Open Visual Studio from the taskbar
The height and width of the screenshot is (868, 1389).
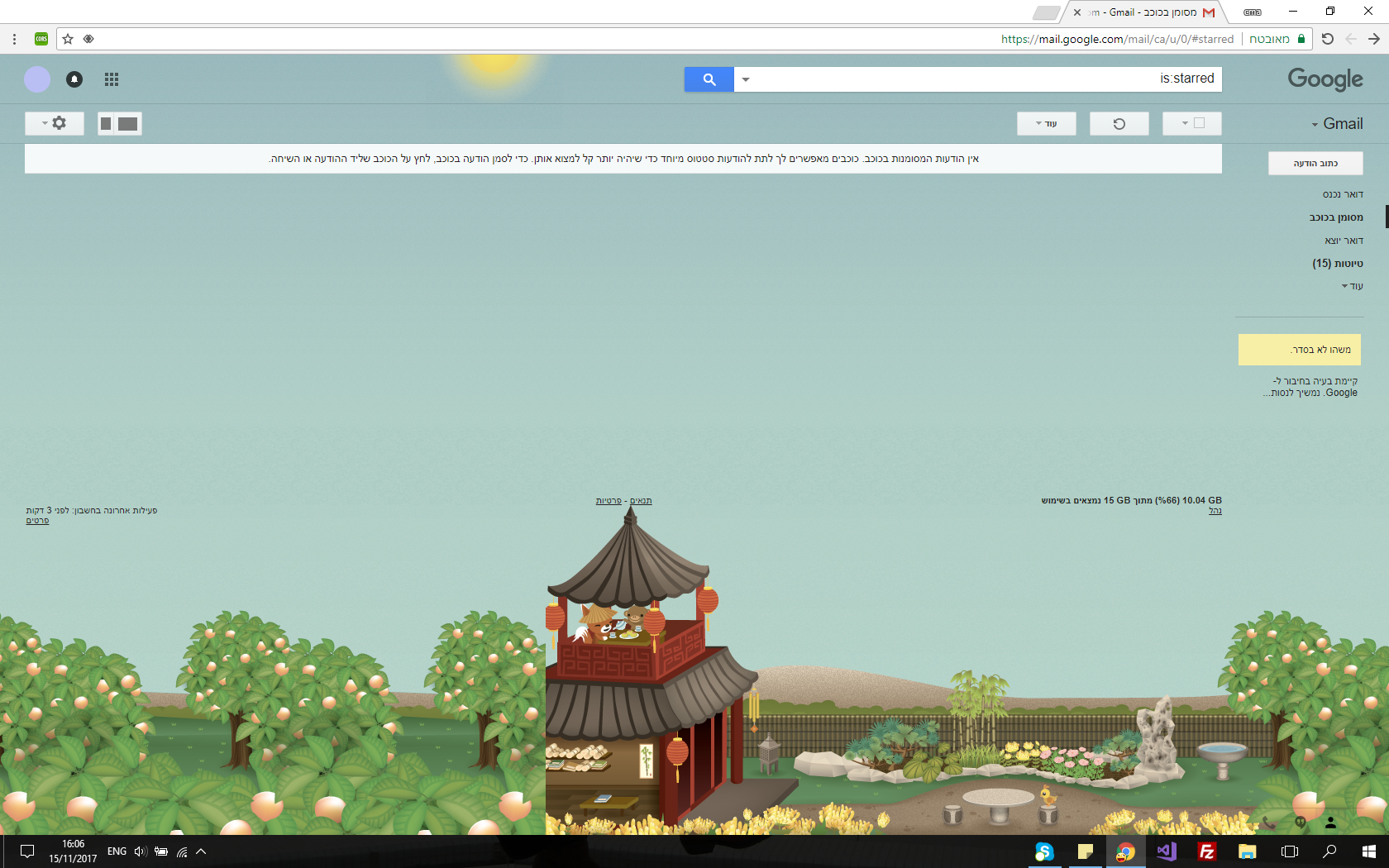1167,851
